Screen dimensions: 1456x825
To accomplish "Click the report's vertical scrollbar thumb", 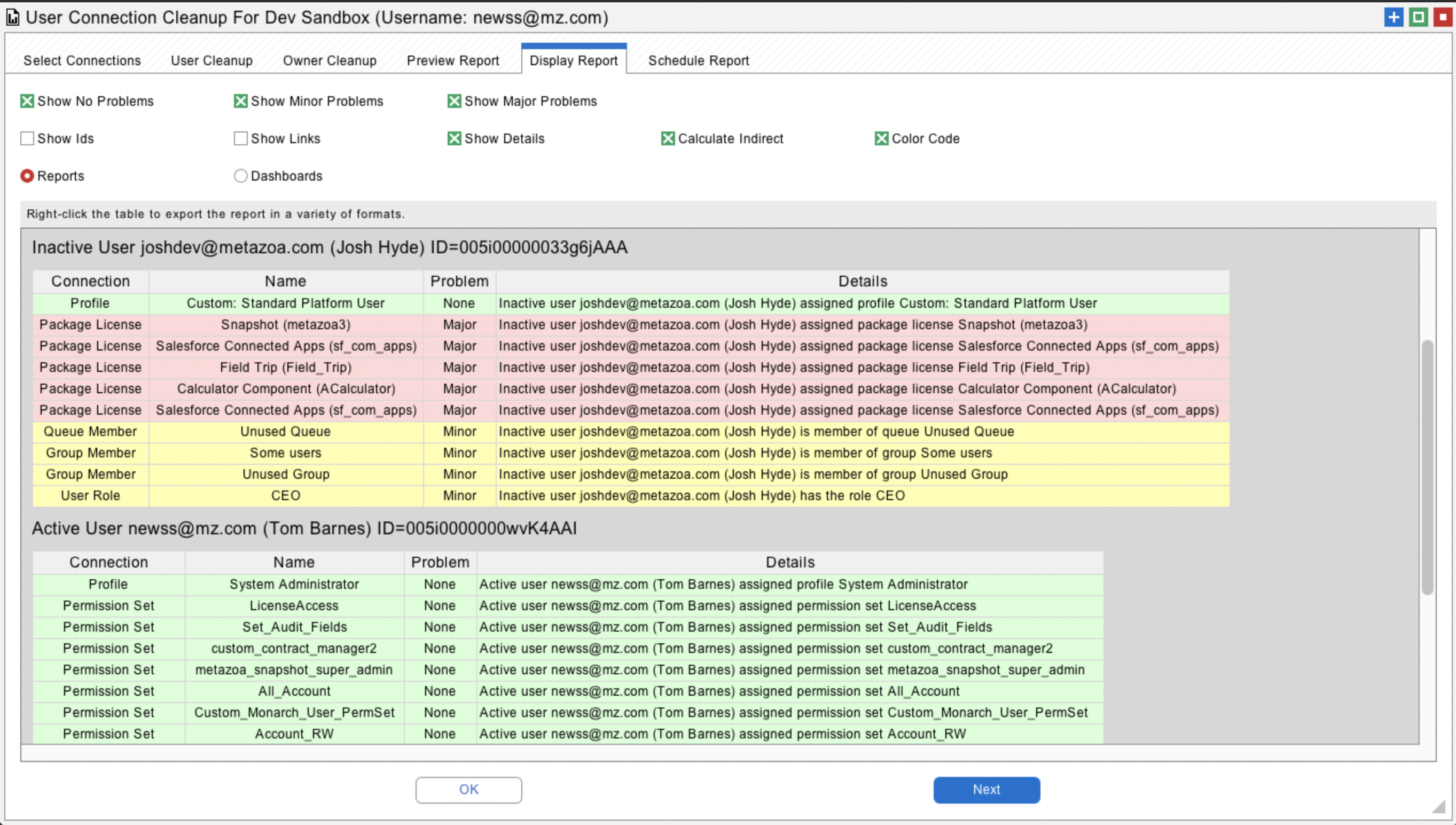I will [x=1427, y=467].
